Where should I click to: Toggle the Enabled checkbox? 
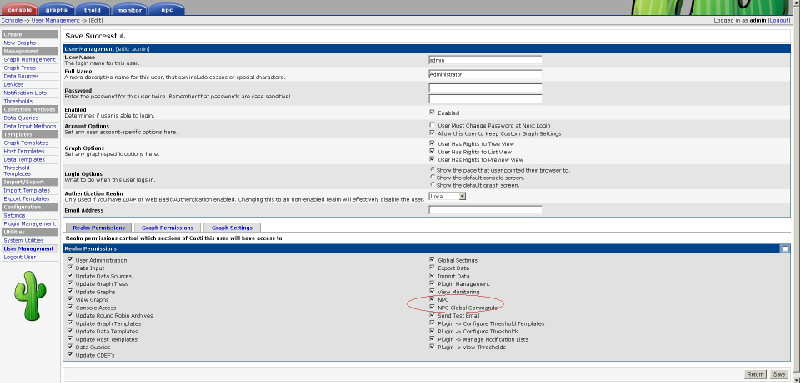pyautogui.click(x=432, y=112)
